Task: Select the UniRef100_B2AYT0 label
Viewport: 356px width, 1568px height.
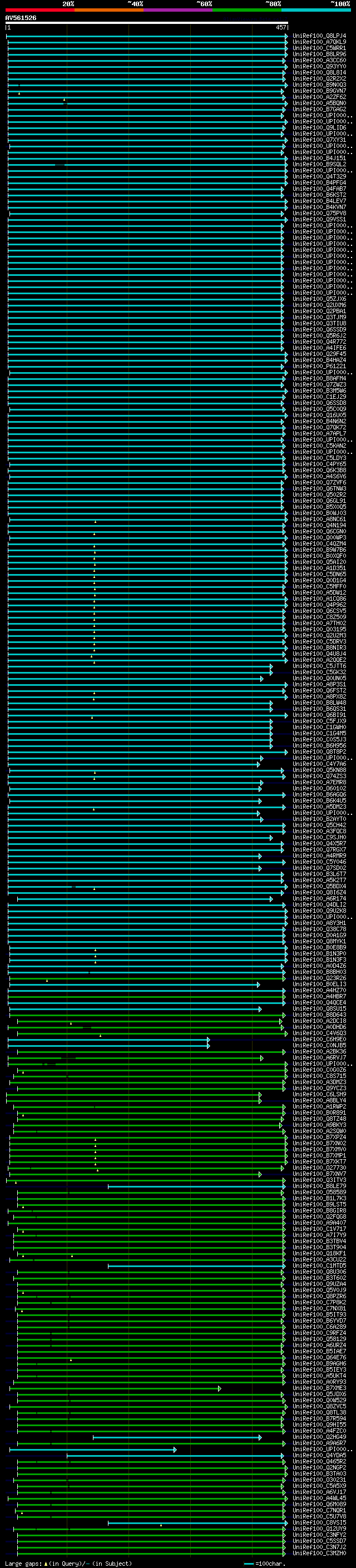Action: pyautogui.click(x=319, y=819)
